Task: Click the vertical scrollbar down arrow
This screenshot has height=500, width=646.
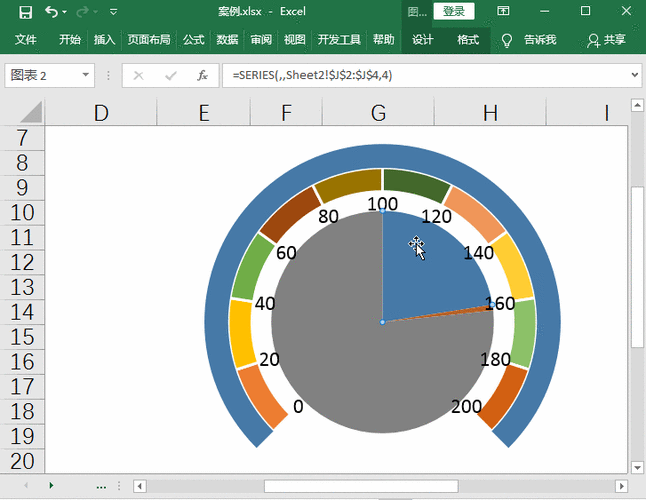Action: pyautogui.click(x=637, y=467)
